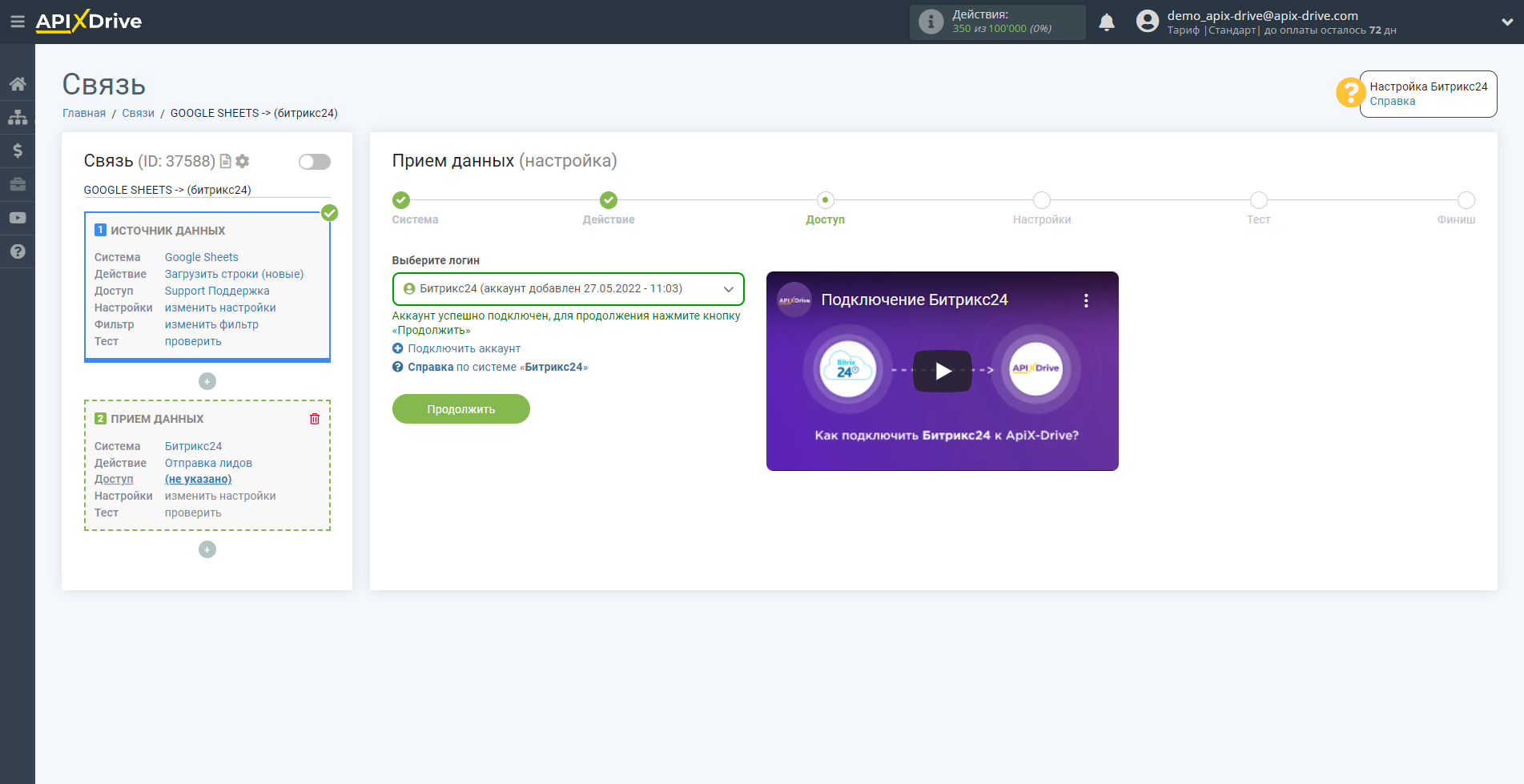Click the connection name GOOGLE SHEETS -> (битрикс24) field

pyautogui.click(x=207, y=190)
